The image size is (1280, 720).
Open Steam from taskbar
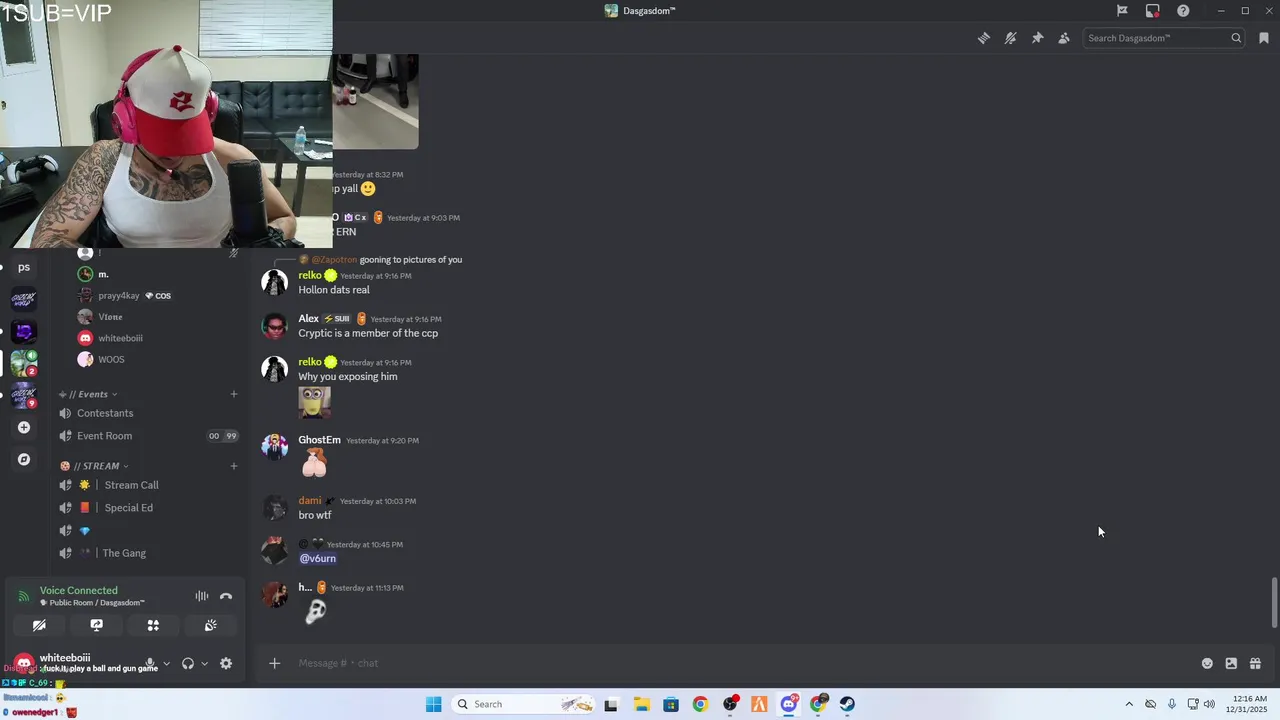click(x=847, y=704)
